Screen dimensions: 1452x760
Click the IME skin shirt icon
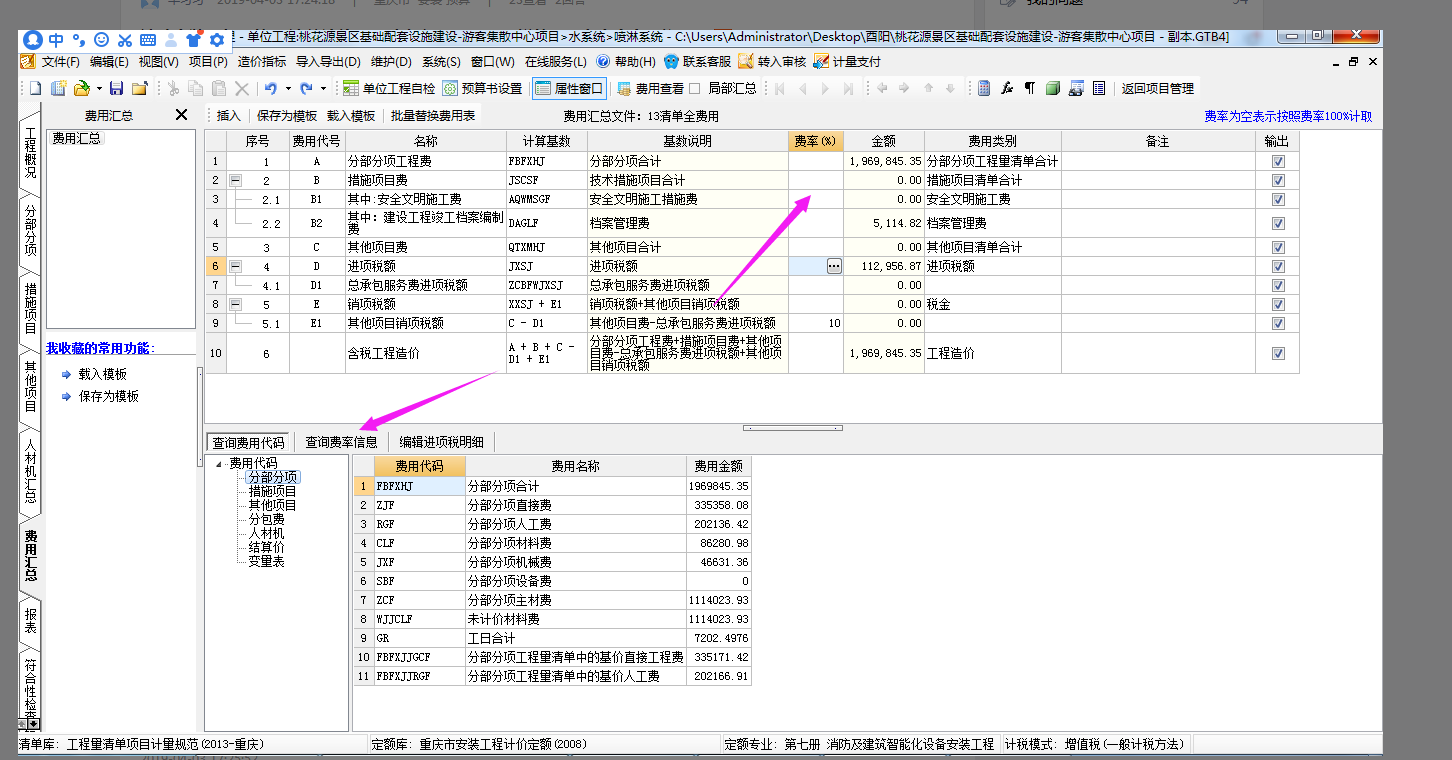coord(194,40)
